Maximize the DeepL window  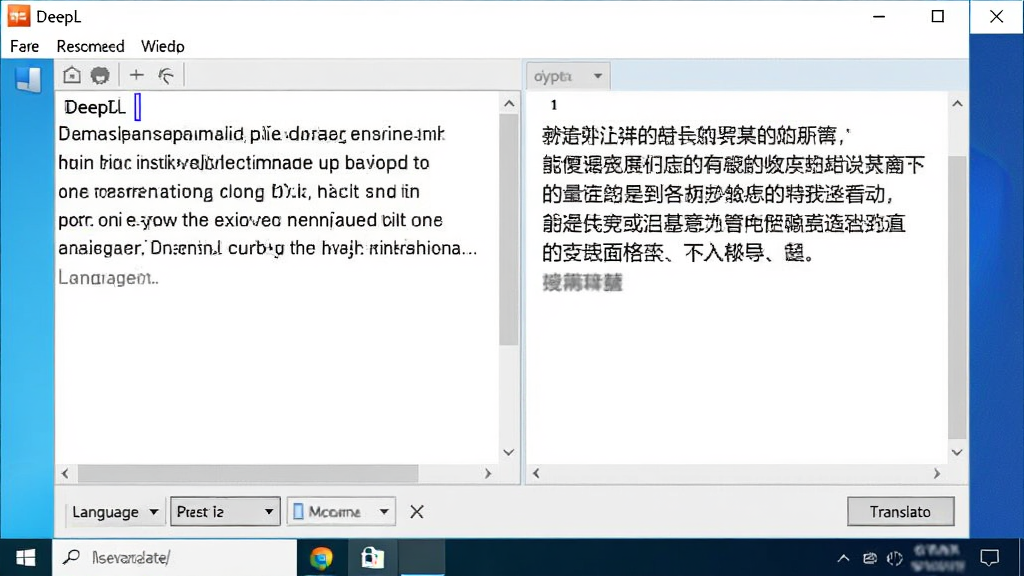(938, 16)
